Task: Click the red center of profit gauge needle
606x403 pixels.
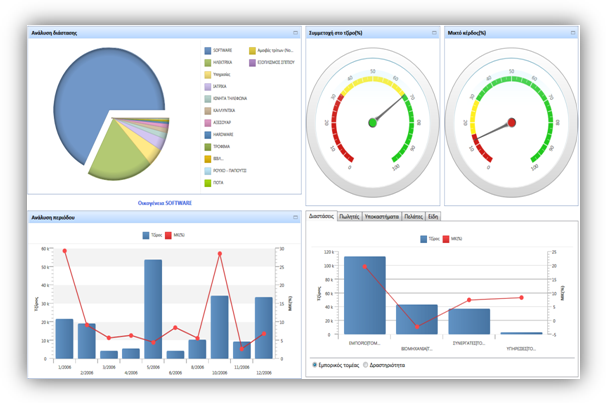Action: point(512,122)
